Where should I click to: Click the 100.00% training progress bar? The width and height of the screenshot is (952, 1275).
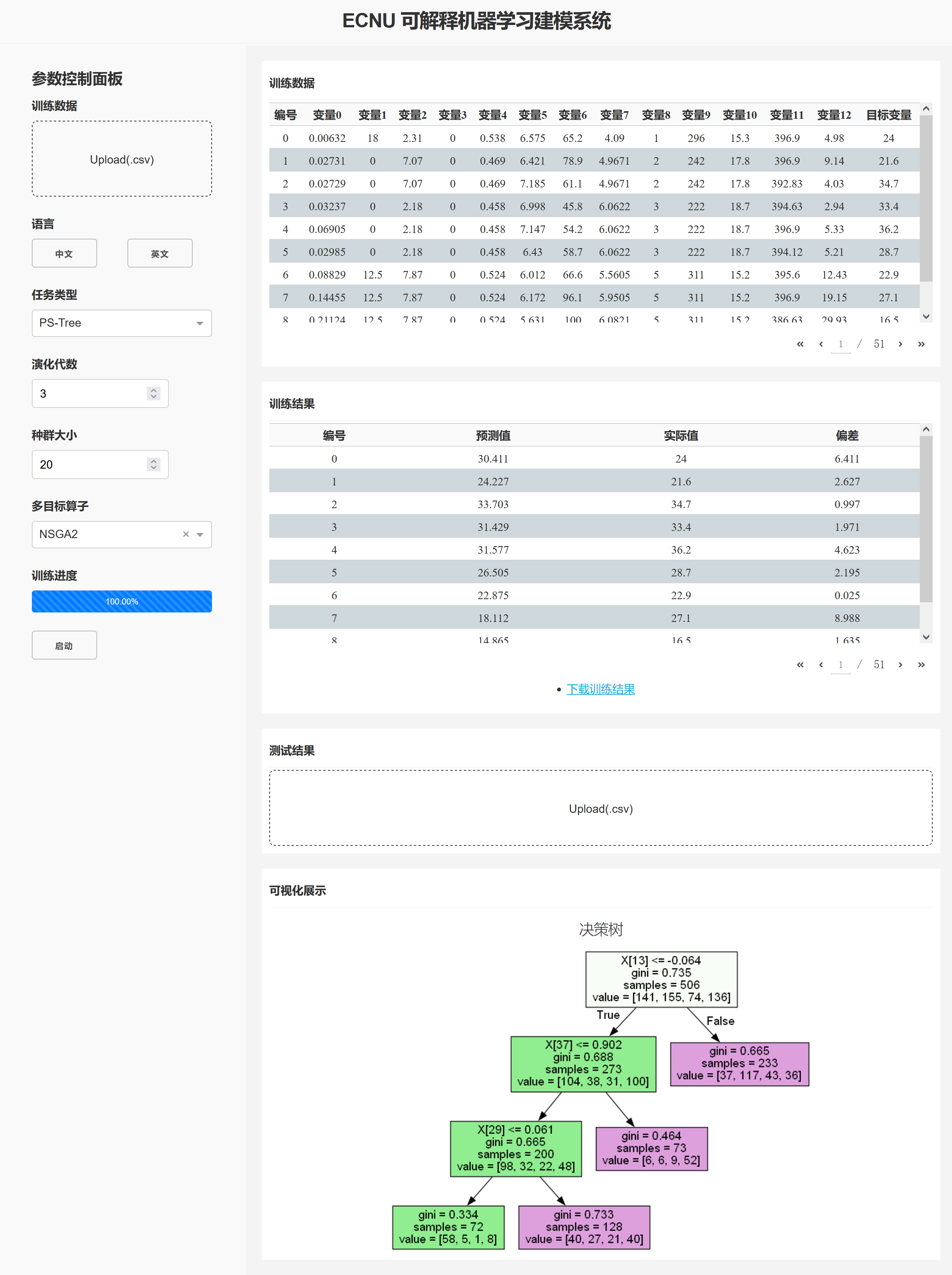(x=122, y=601)
